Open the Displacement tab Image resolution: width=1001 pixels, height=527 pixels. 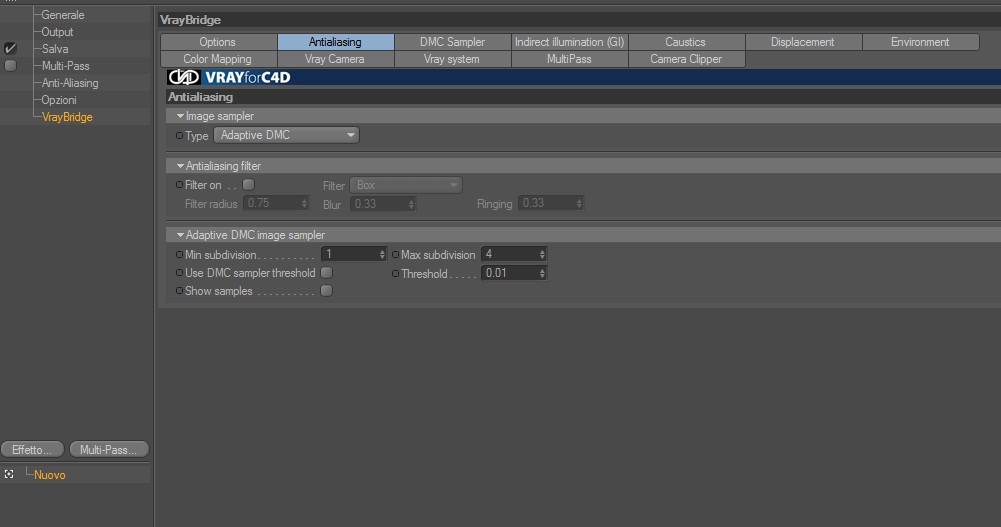click(802, 42)
